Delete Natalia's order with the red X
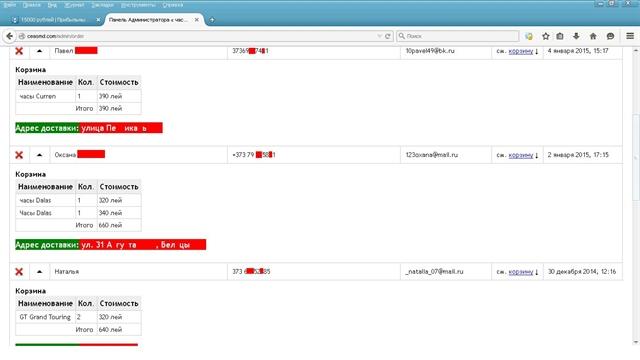 (19, 272)
